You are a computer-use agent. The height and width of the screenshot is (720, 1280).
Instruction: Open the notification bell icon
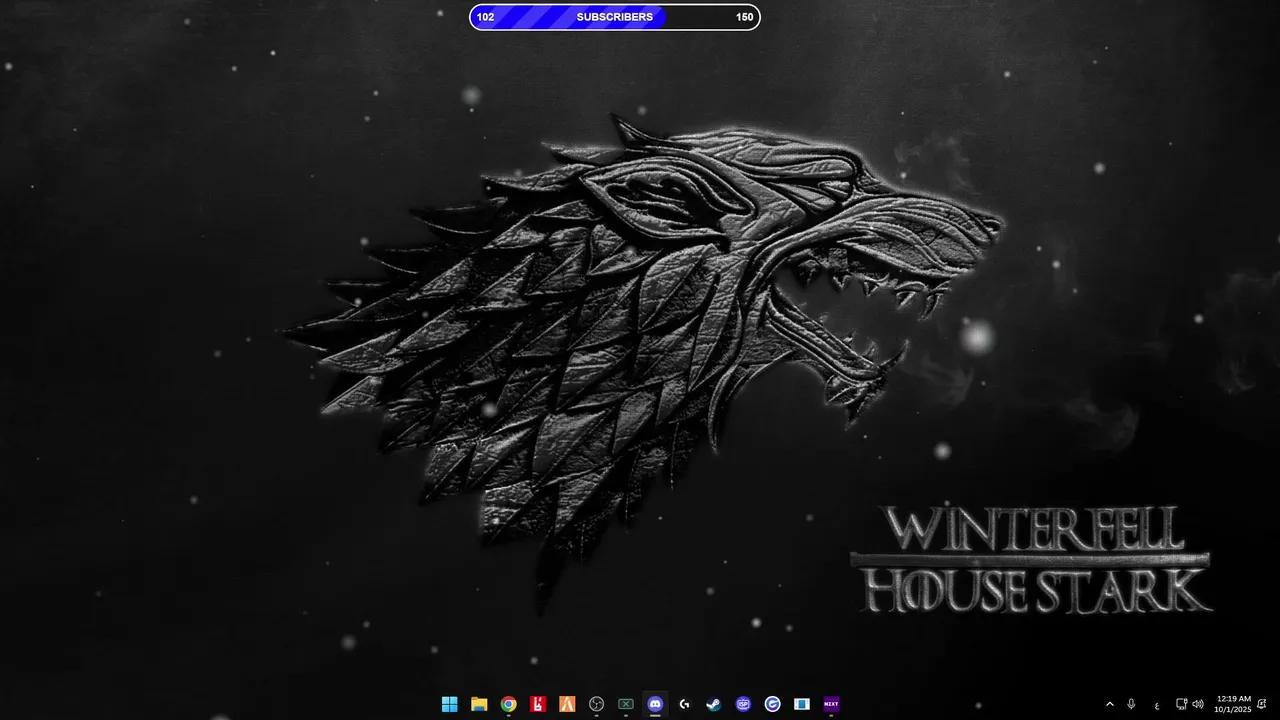pos(1262,704)
